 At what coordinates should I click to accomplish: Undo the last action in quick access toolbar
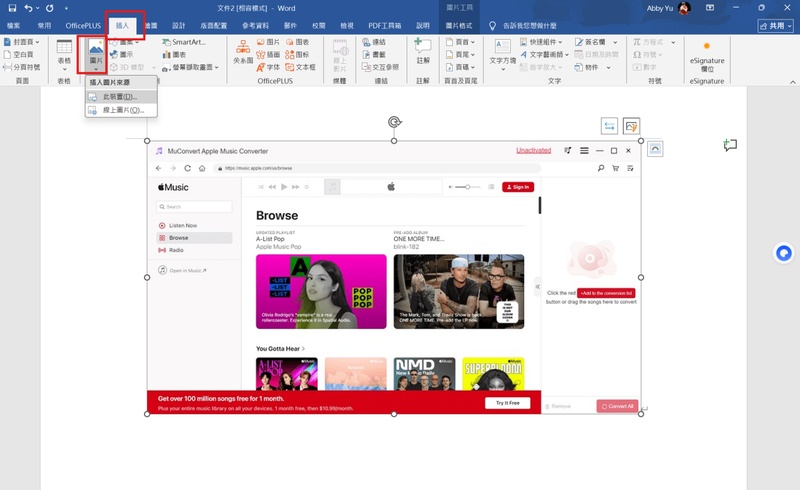[x=29, y=8]
